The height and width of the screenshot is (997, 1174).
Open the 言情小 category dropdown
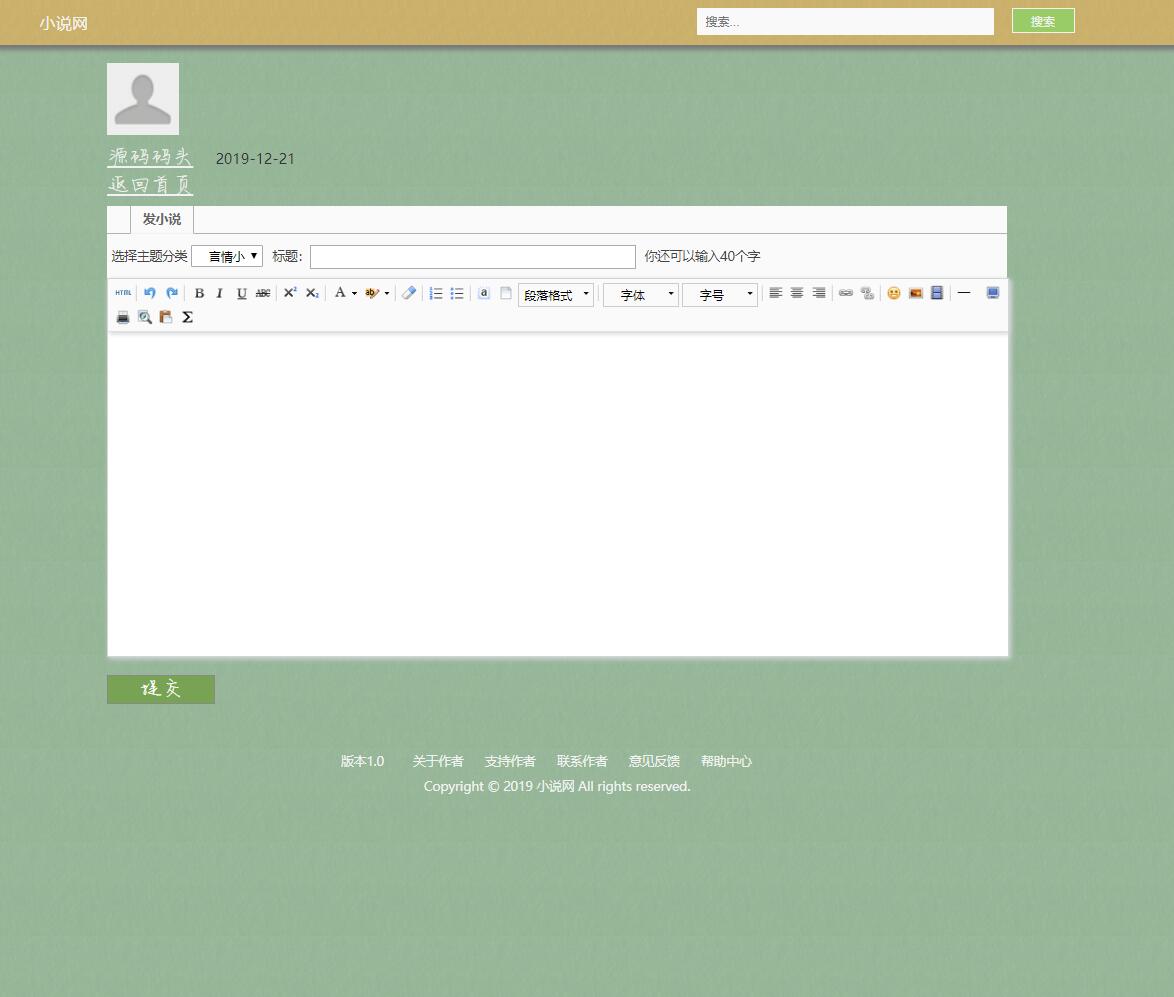pyautogui.click(x=227, y=256)
